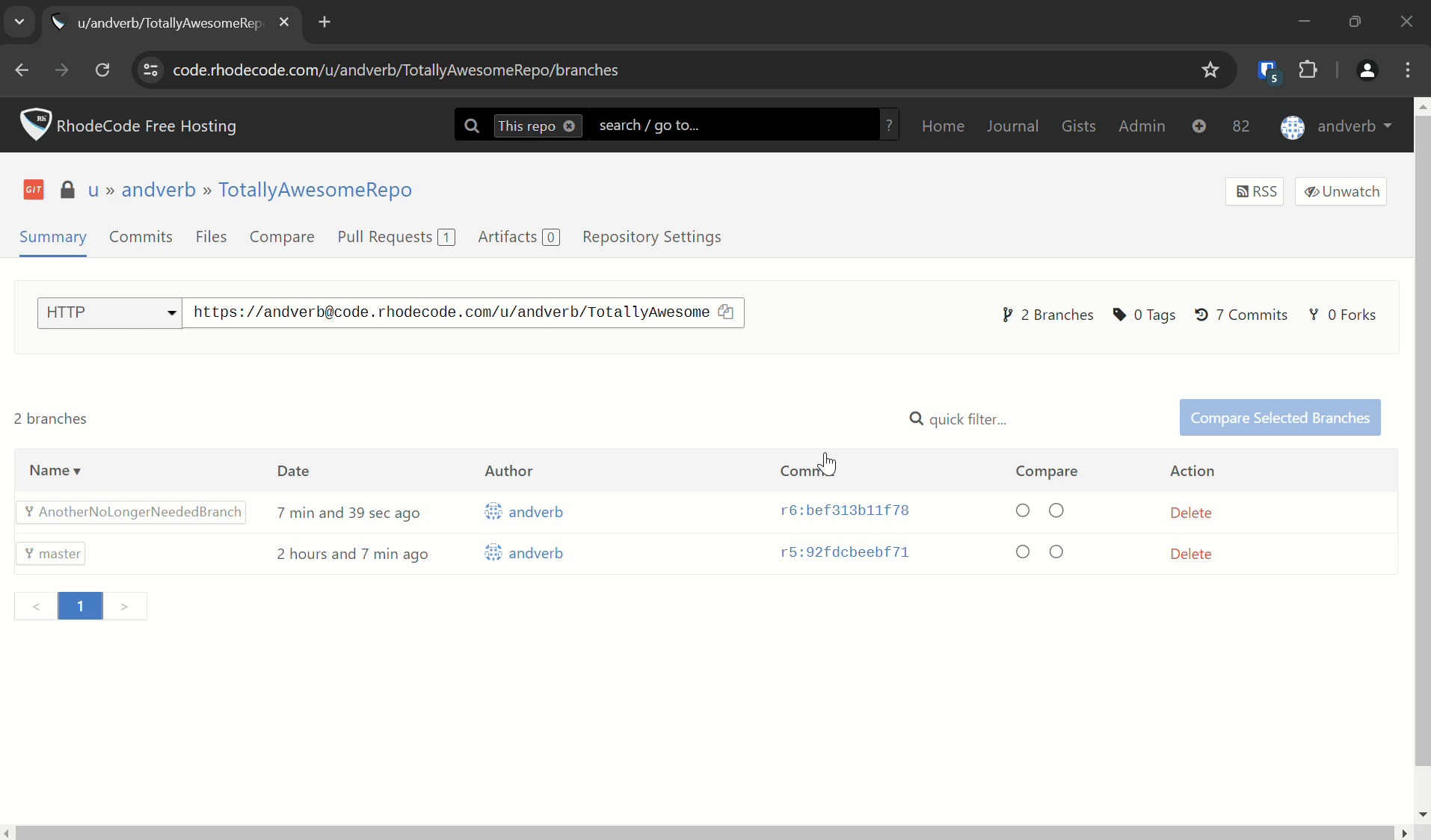Open the site information icon in address bar
This screenshot has height=840, width=1431.
click(x=150, y=70)
